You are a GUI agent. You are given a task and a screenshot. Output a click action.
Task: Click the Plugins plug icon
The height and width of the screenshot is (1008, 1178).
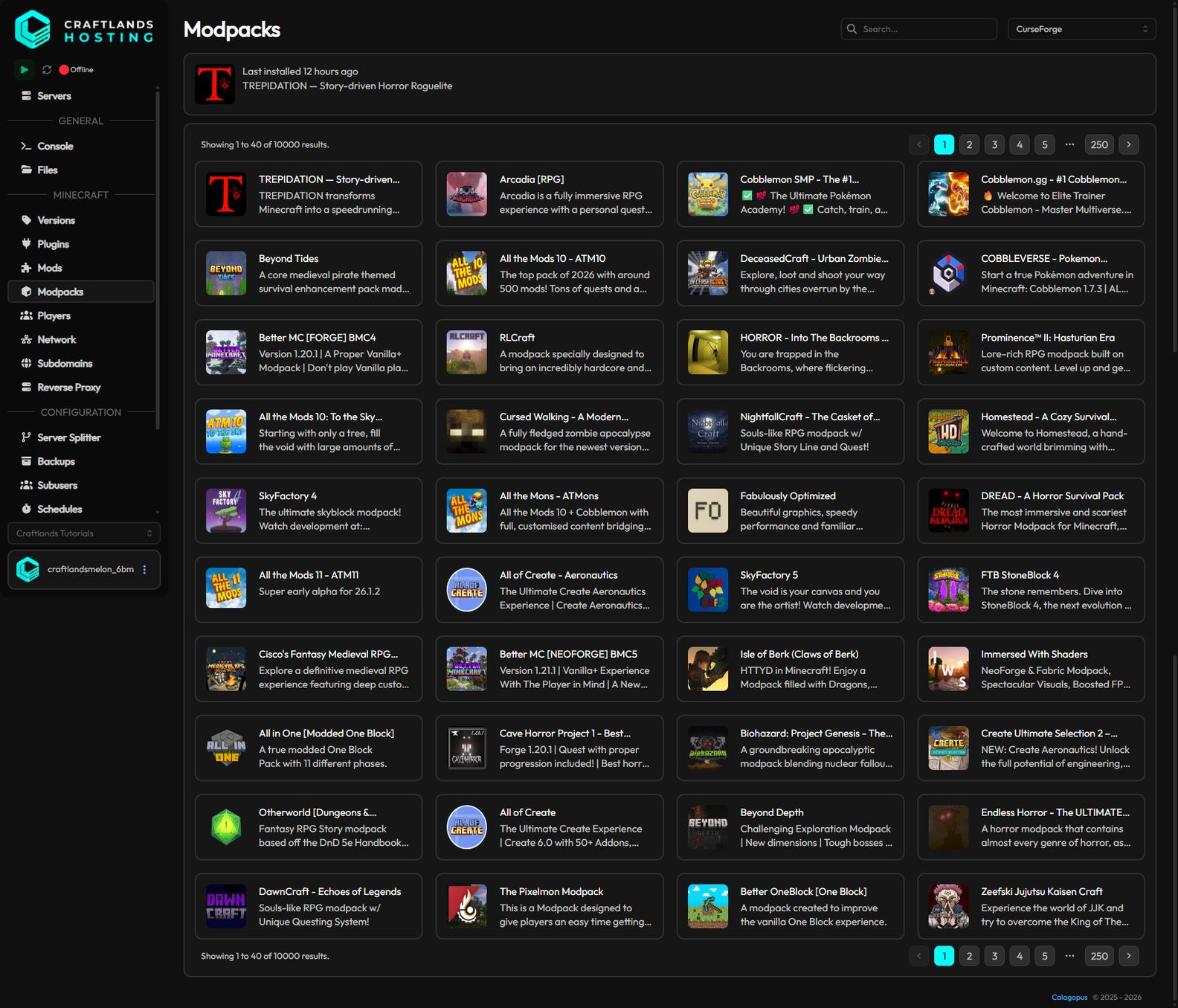coord(26,245)
